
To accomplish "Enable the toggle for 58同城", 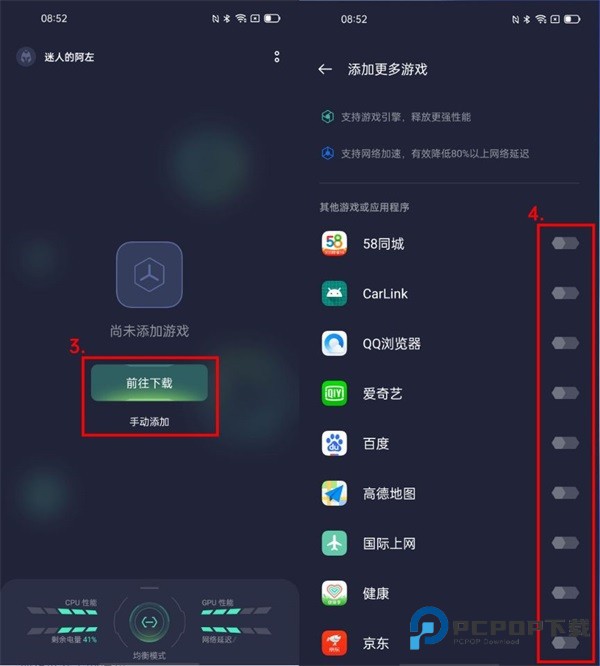I will point(565,243).
